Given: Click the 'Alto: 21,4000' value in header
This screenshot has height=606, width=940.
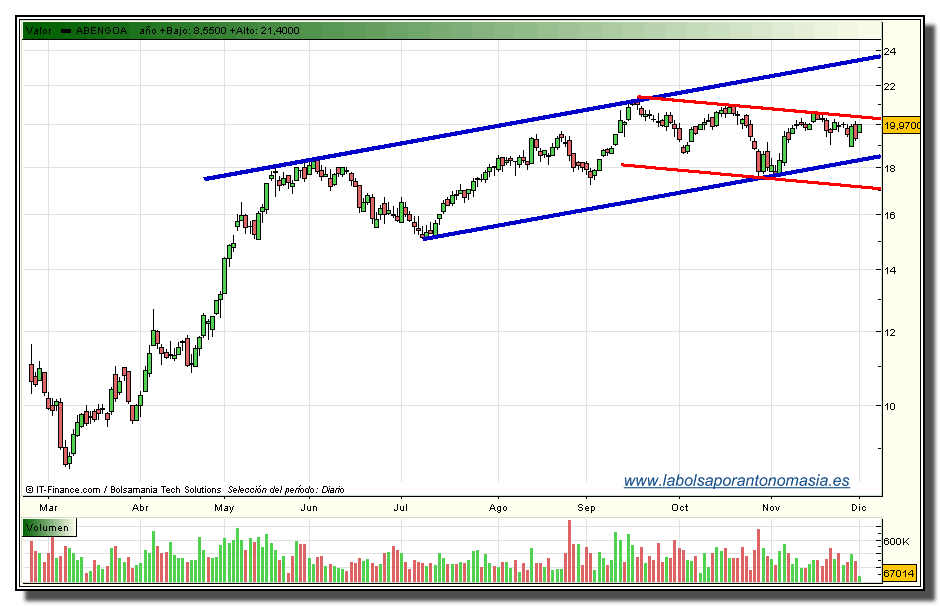Looking at the screenshot, I should click(x=266, y=31).
